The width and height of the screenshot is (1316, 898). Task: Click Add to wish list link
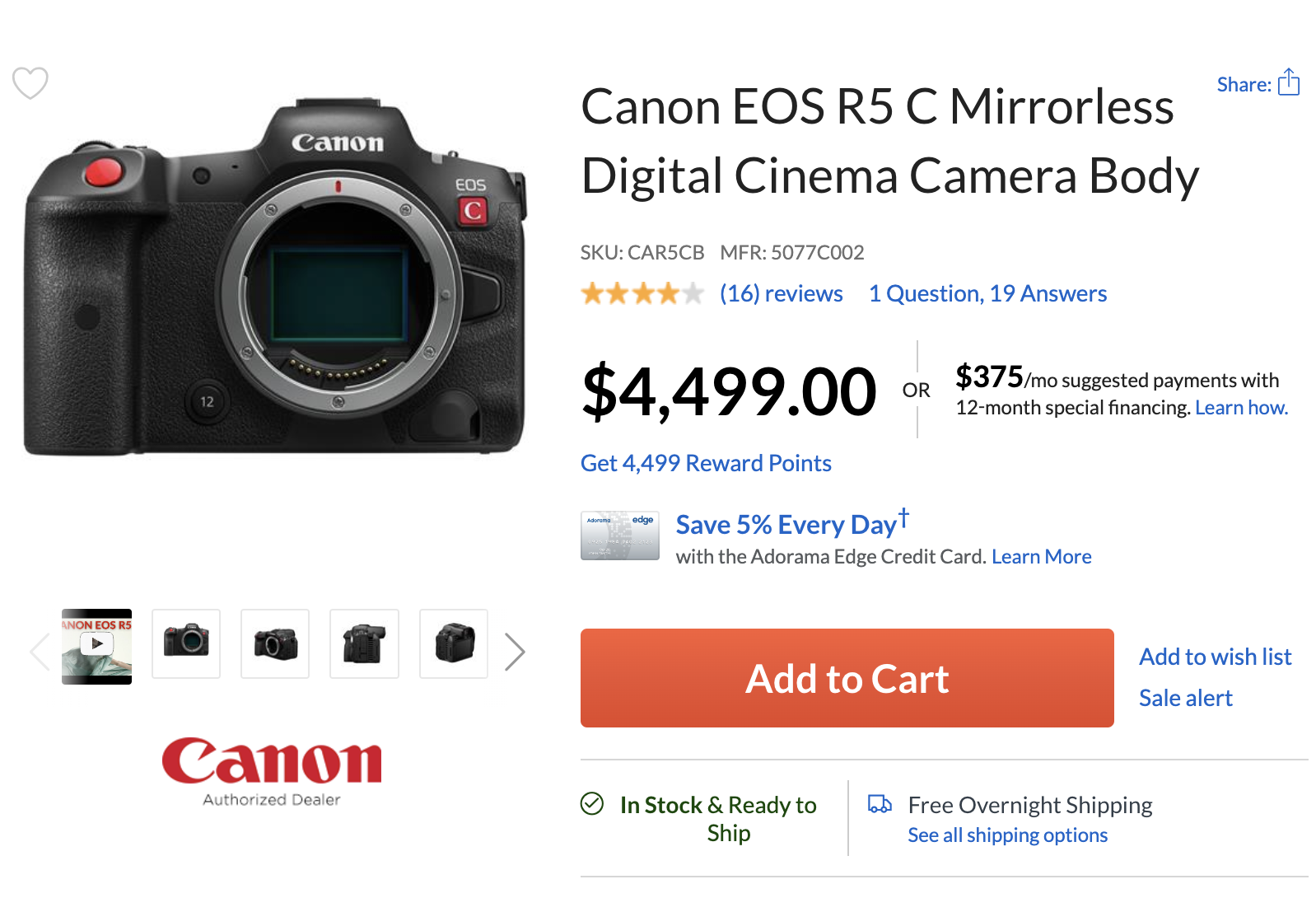[1215, 657]
